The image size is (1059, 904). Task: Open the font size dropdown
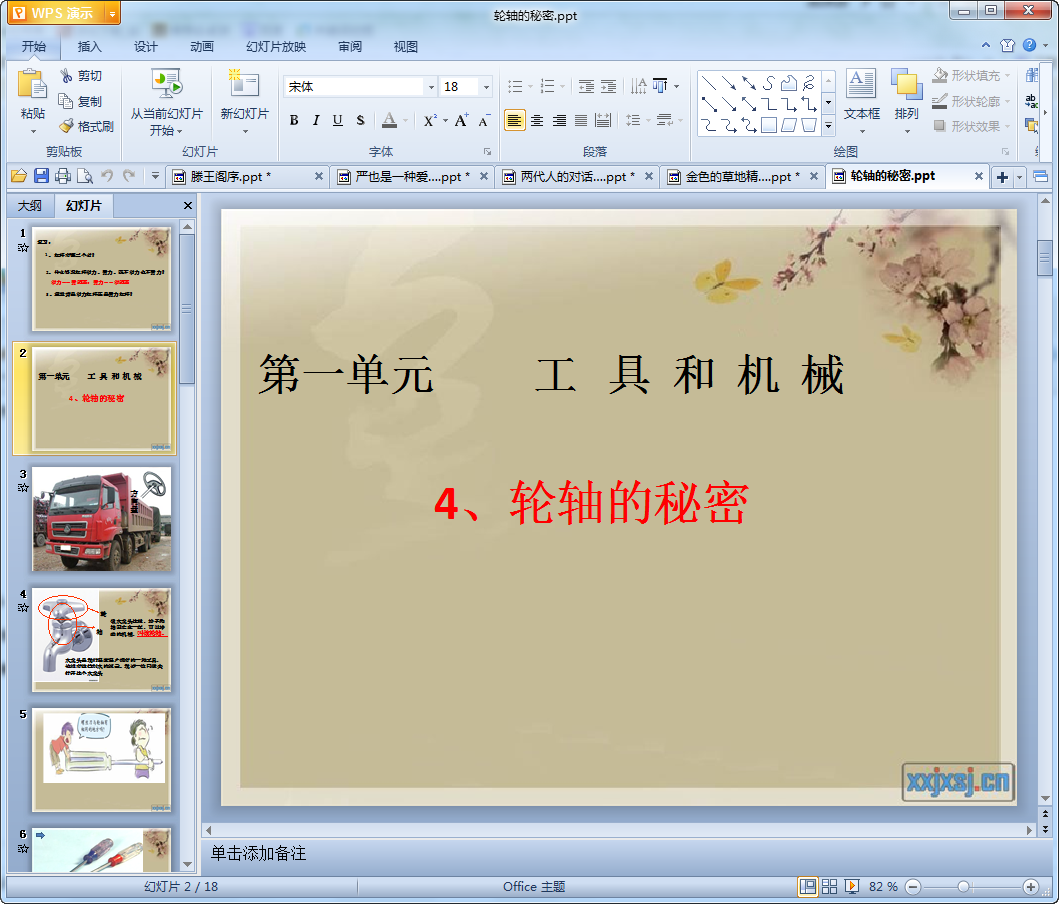[x=486, y=86]
